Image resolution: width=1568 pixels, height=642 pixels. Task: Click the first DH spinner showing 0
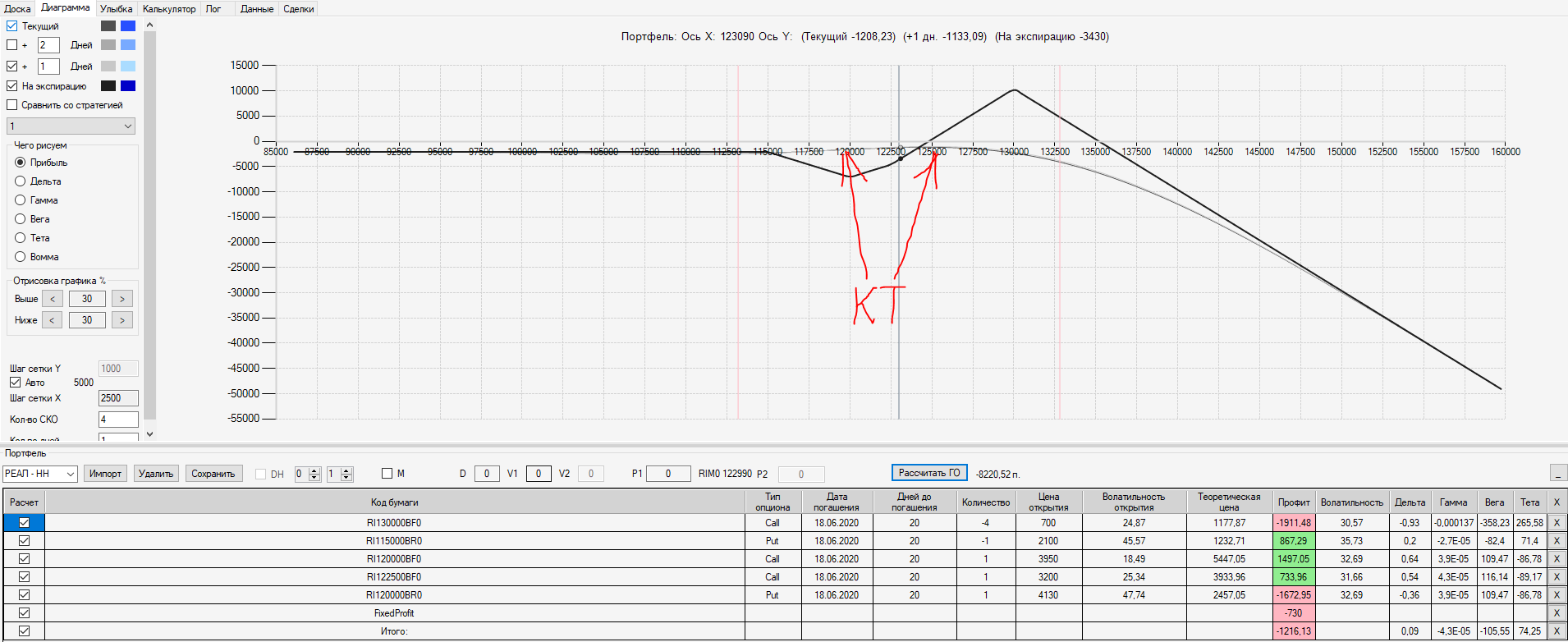click(308, 474)
